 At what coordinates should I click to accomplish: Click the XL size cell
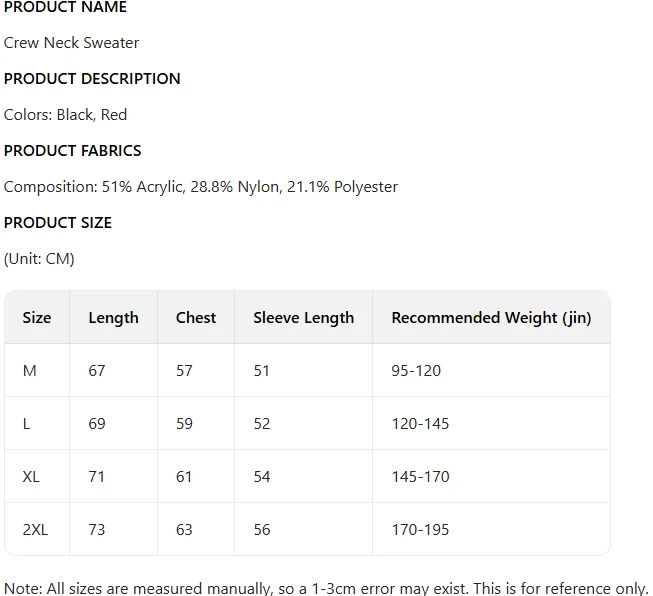coord(31,477)
